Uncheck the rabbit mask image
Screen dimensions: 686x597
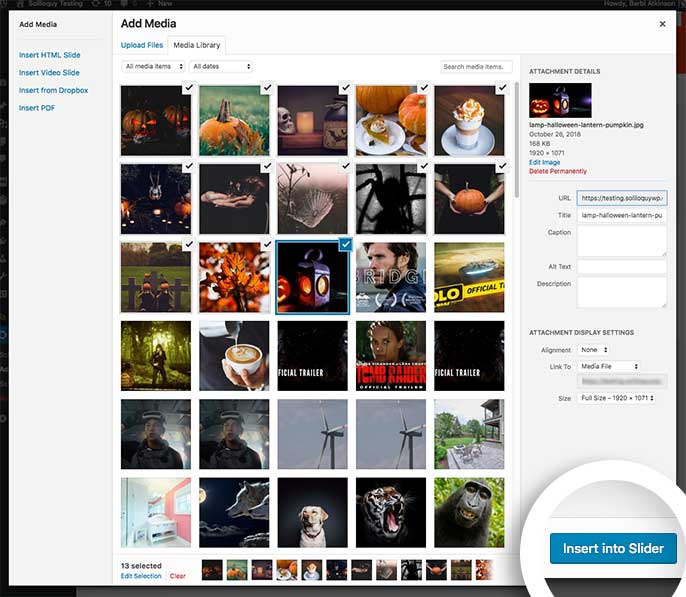(189, 166)
